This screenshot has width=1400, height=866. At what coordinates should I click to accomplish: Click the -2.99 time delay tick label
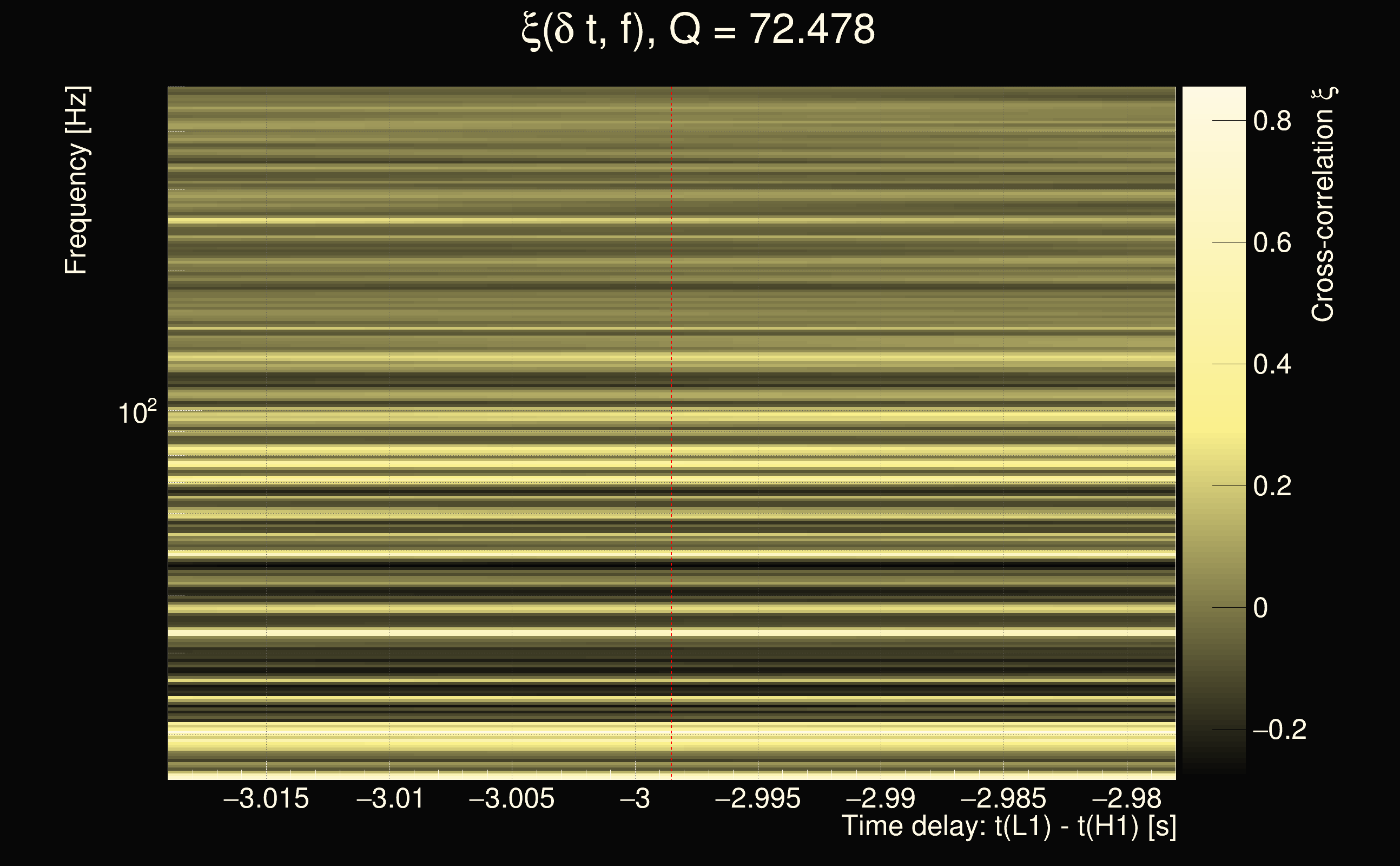[880, 798]
